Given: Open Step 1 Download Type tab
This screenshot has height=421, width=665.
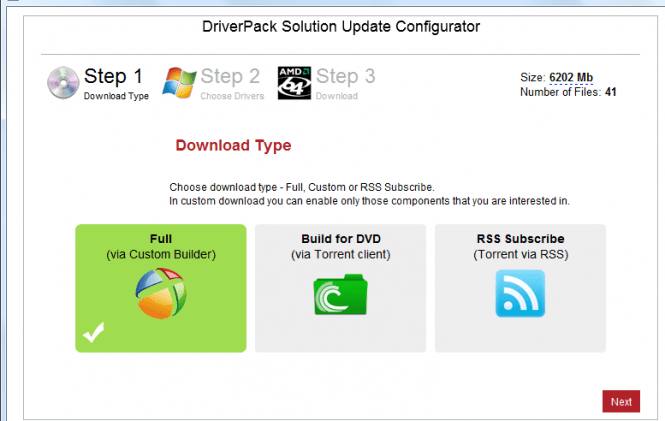Looking at the screenshot, I should click(x=98, y=83).
